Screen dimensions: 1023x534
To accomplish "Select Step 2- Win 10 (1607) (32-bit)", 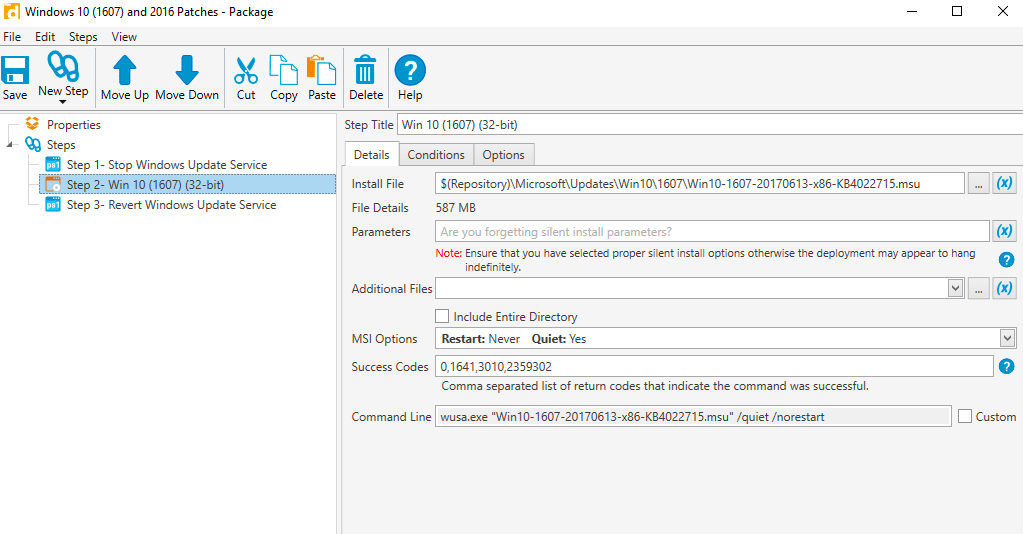I will (188, 184).
